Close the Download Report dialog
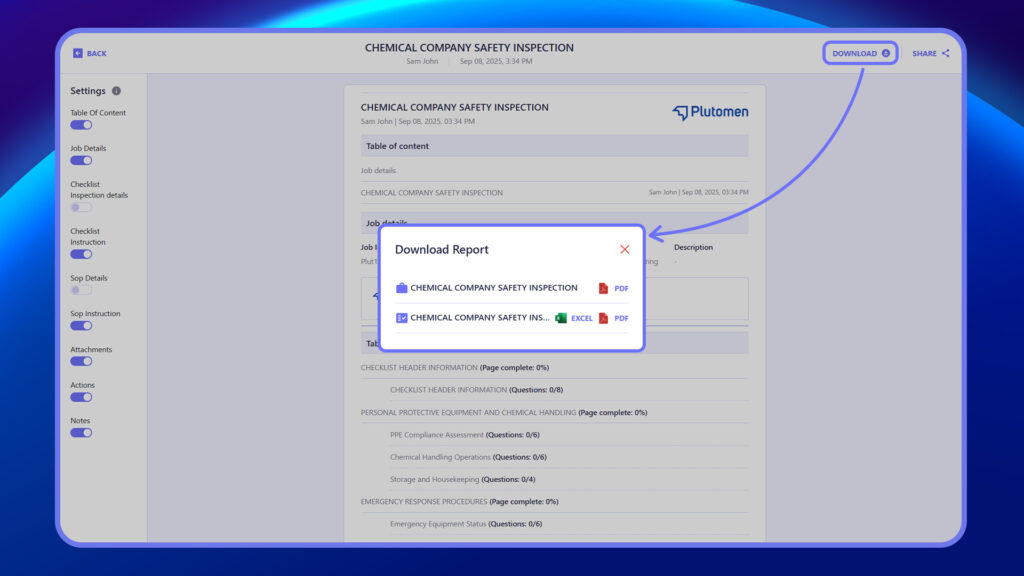This screenshot has width=1024, height=576. pos(624,249)
